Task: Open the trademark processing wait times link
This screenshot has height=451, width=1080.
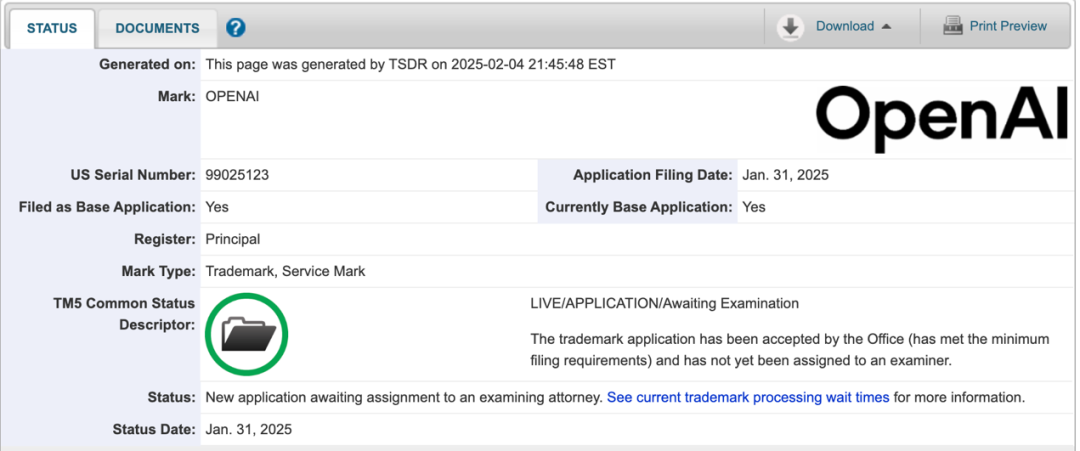Action: click(x=748, y=397)
